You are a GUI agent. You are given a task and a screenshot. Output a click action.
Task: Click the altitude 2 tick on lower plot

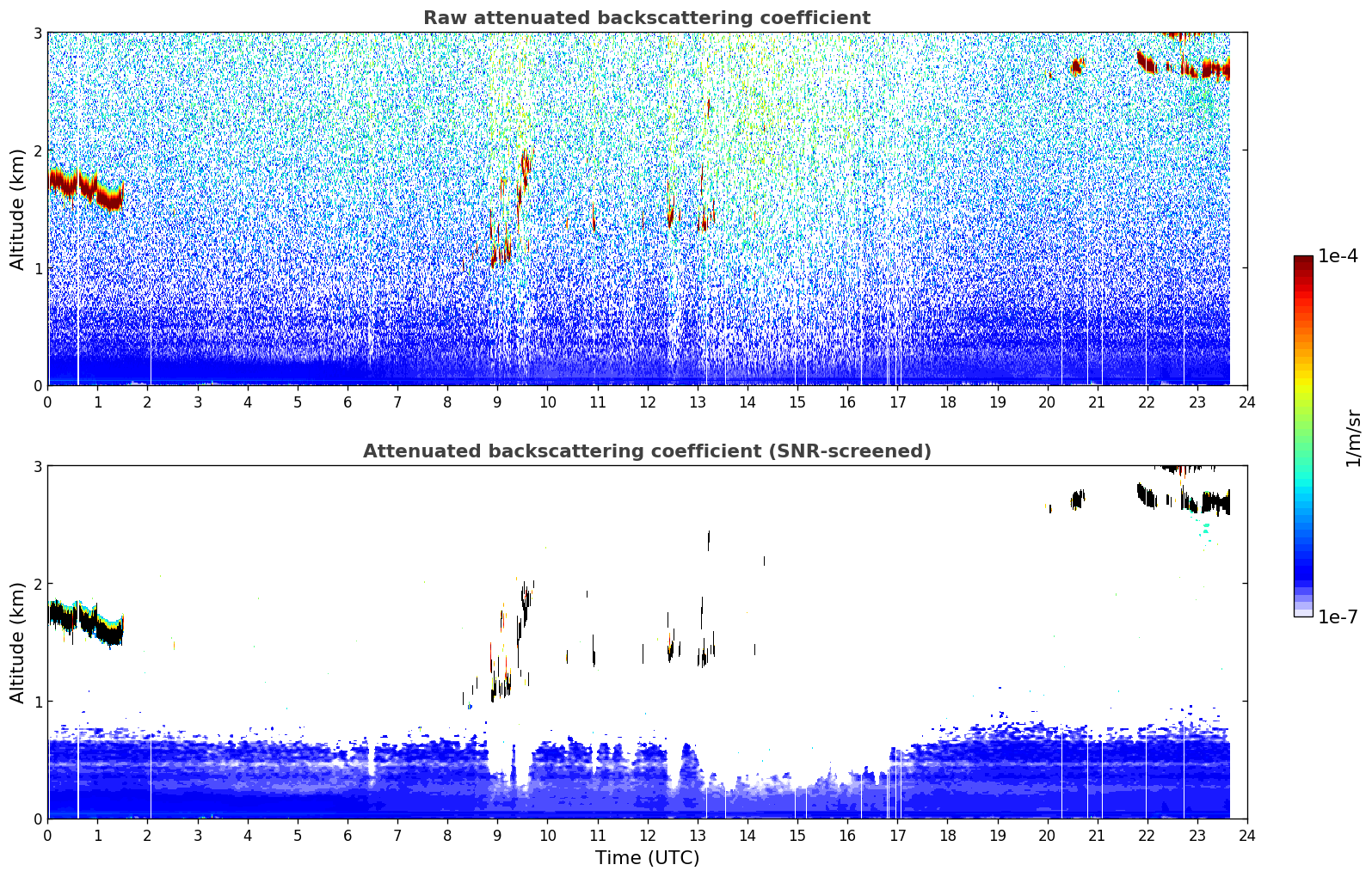point(38,584)
